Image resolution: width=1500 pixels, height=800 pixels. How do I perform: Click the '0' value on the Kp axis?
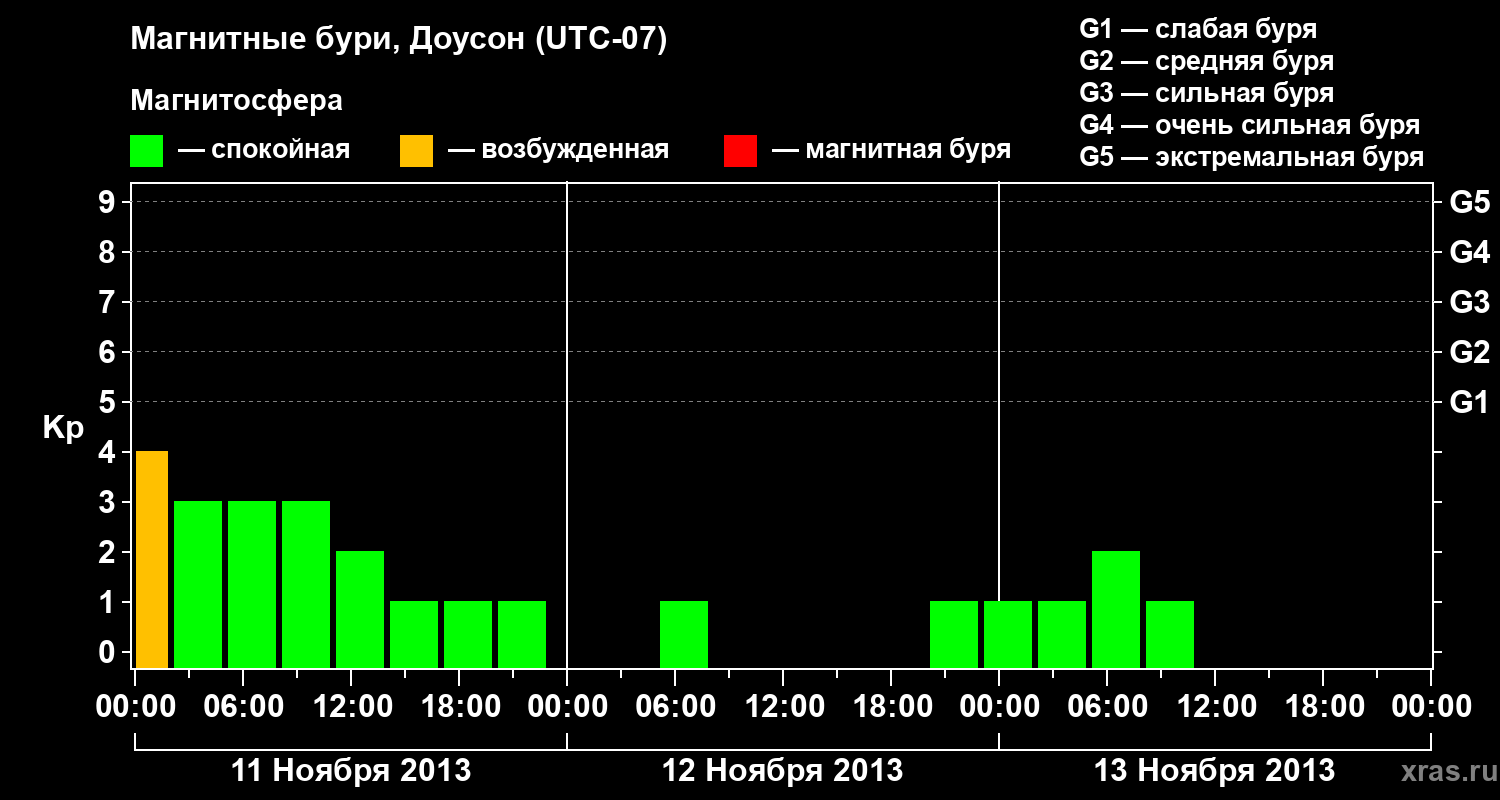click(x=109, y=652)
